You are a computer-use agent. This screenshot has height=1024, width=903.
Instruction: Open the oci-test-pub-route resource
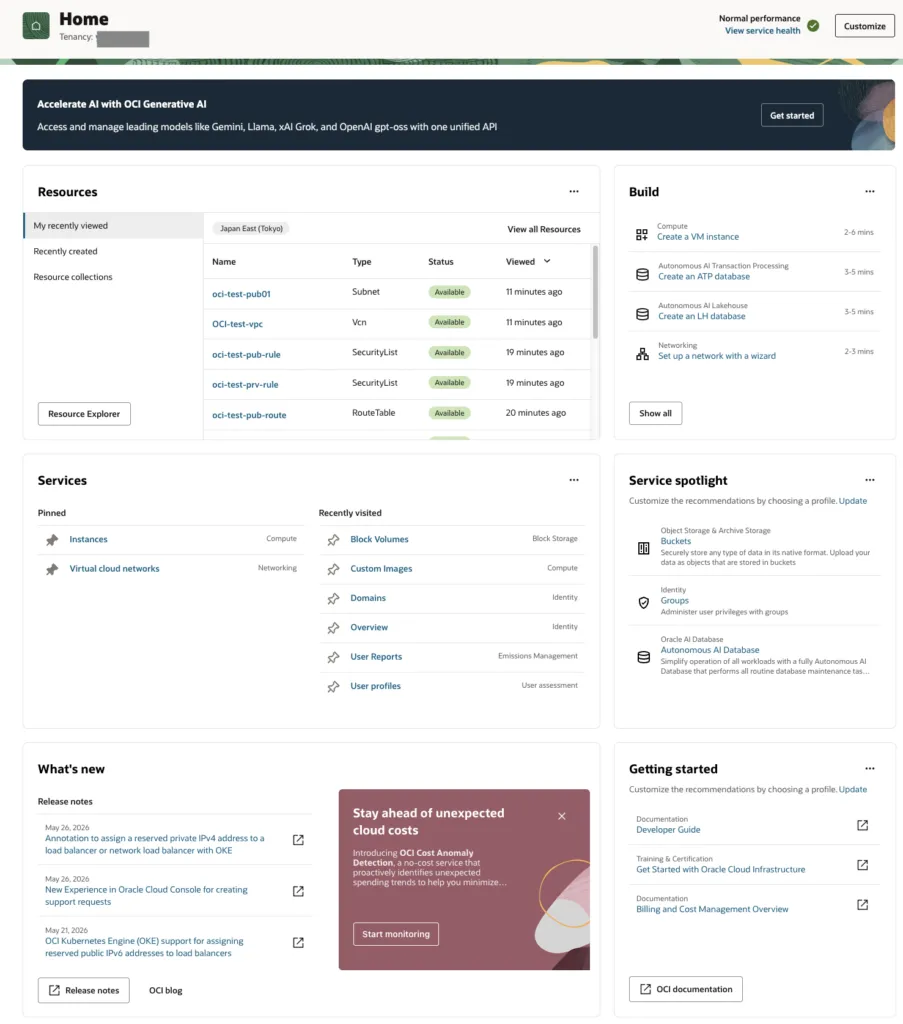[x=249, y=415]
